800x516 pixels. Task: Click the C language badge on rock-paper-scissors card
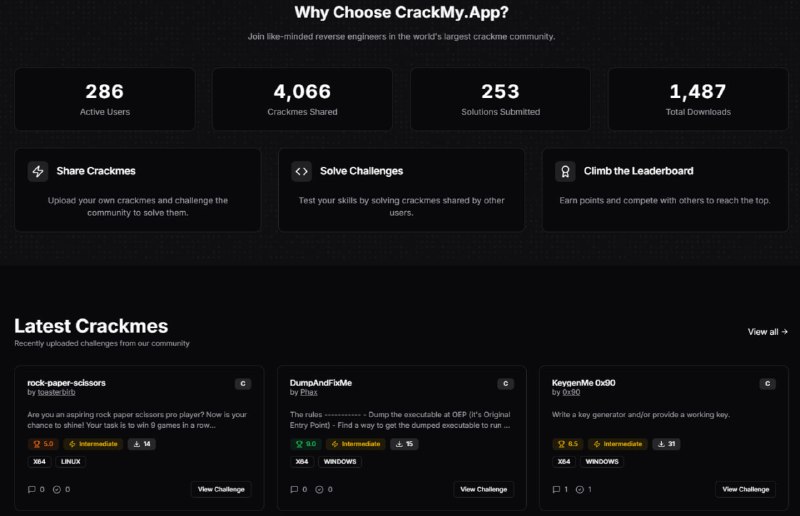coord(243,384)
